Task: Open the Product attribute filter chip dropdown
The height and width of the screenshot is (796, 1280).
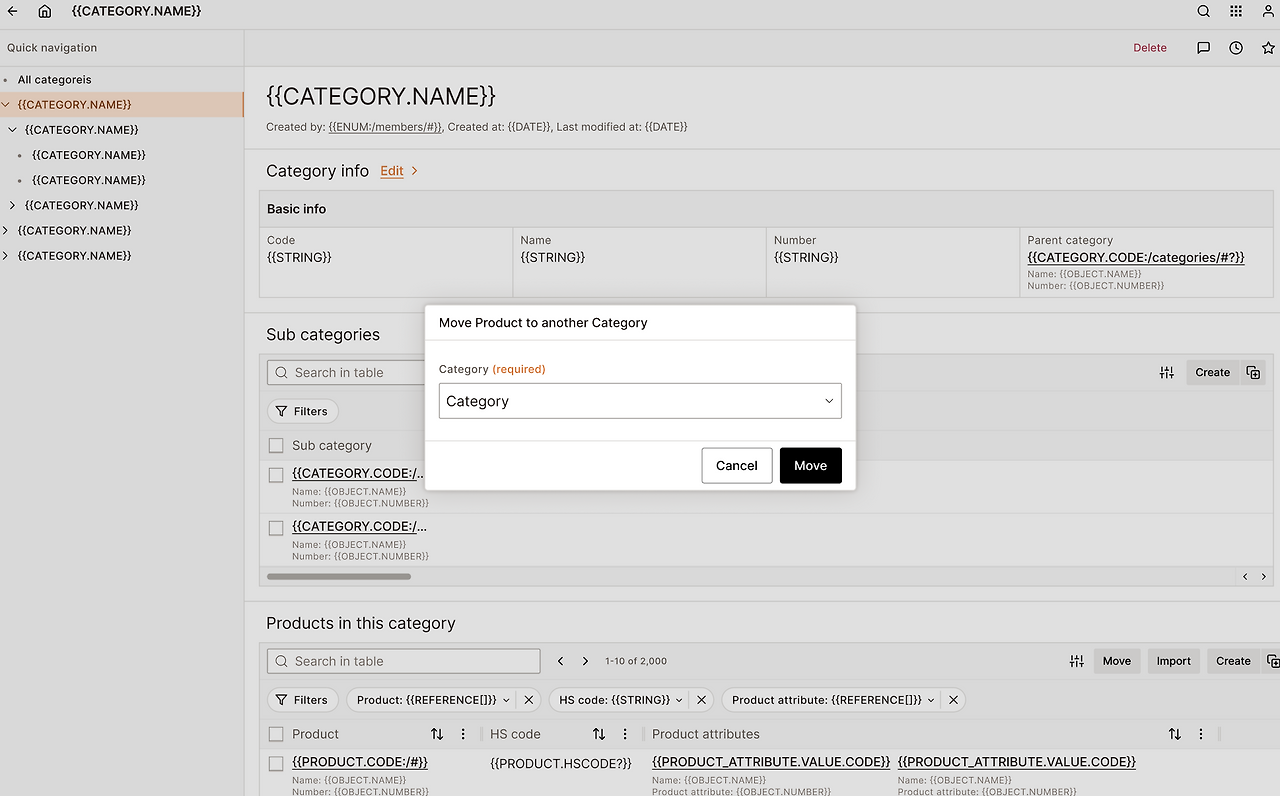Action: (932, 700)
